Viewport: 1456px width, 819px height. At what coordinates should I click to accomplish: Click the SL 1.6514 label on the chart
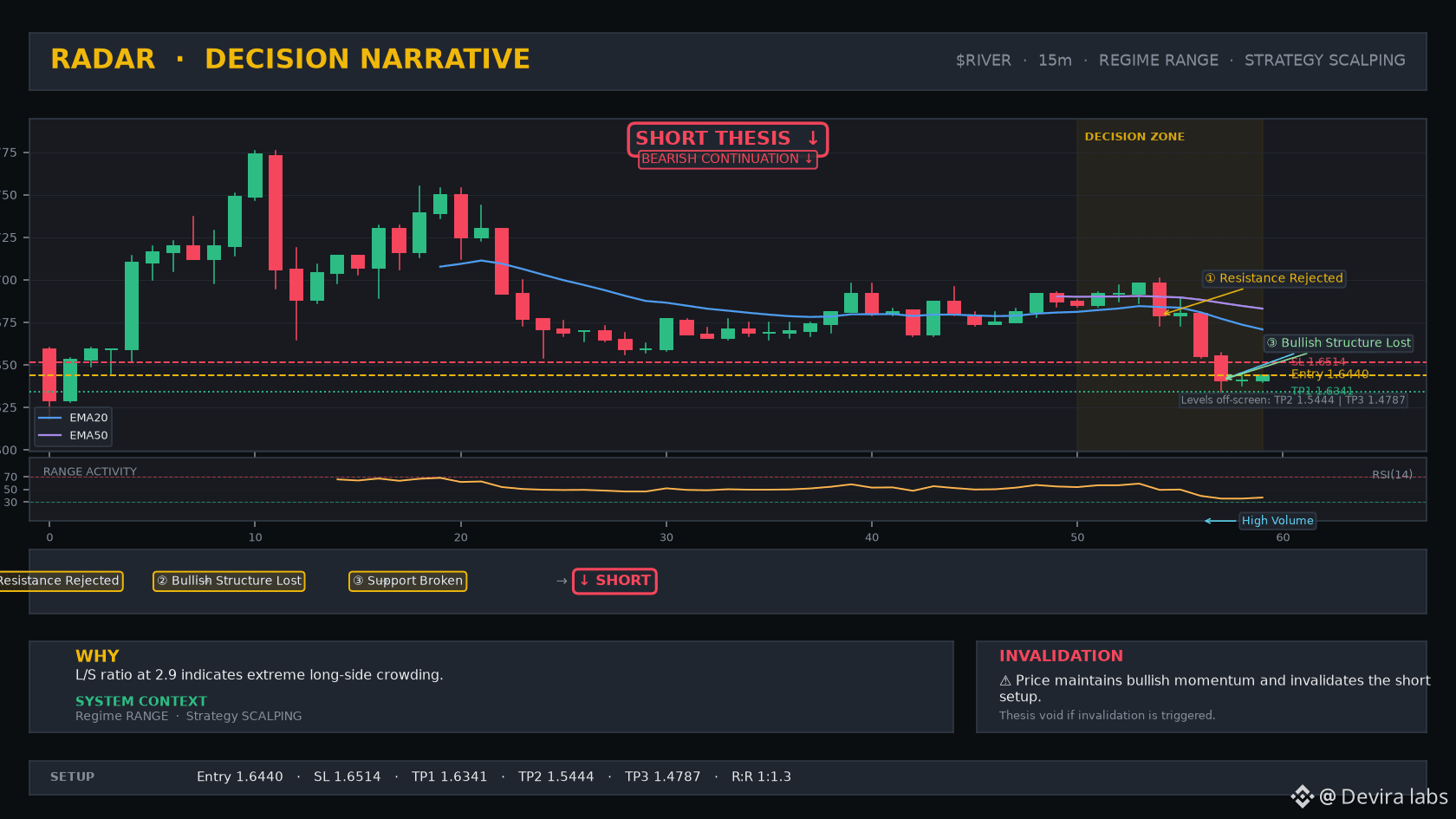pyautogui.click(x=1318, y=362)
